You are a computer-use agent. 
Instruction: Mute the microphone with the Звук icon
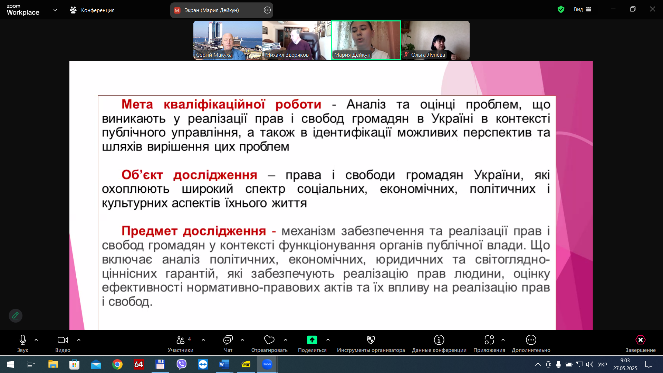pyautogui.click(x=22, y=340)
